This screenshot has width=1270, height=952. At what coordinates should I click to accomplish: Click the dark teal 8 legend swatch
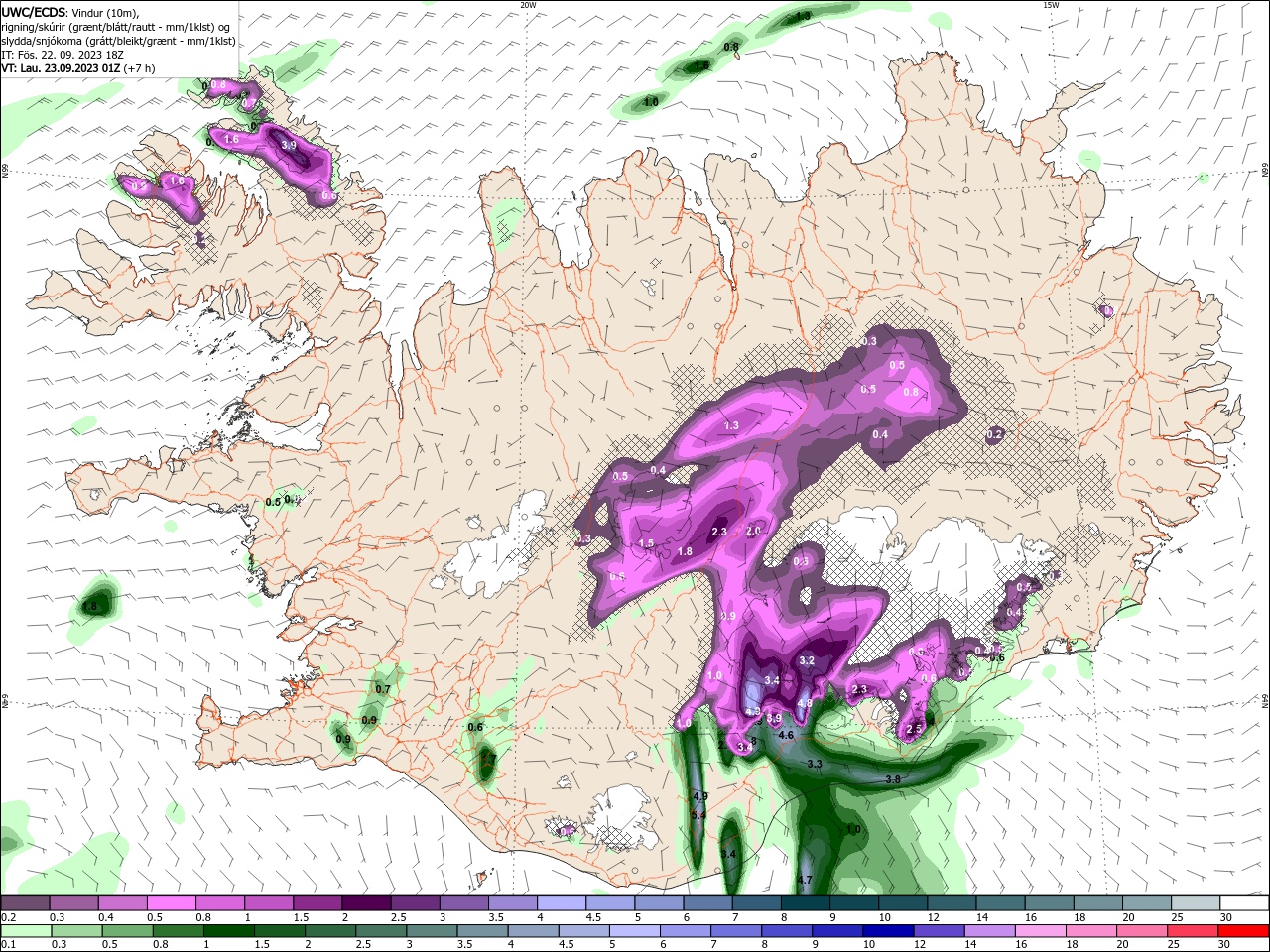805,903
